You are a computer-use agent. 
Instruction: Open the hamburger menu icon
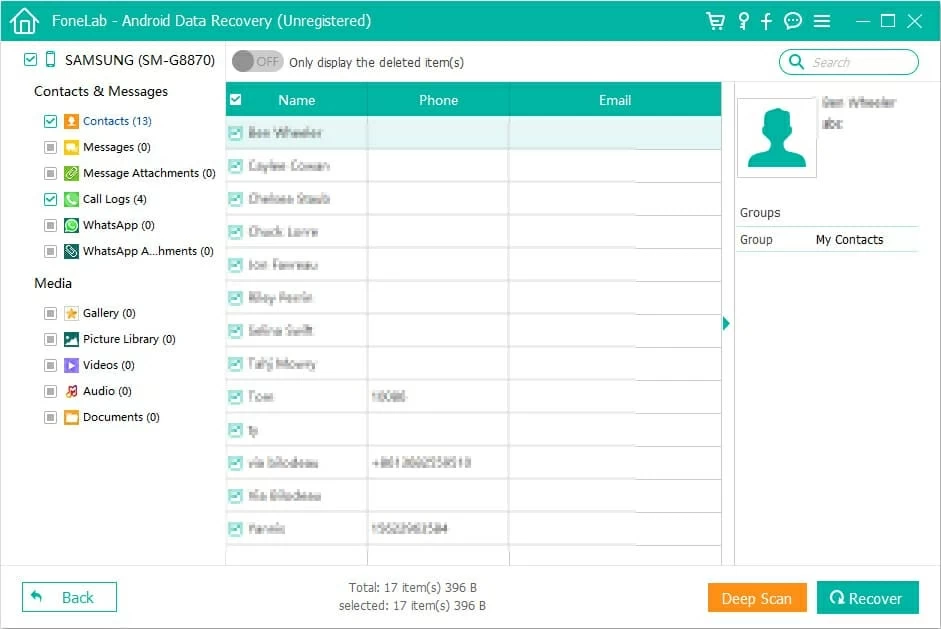(x=822, y=21)
